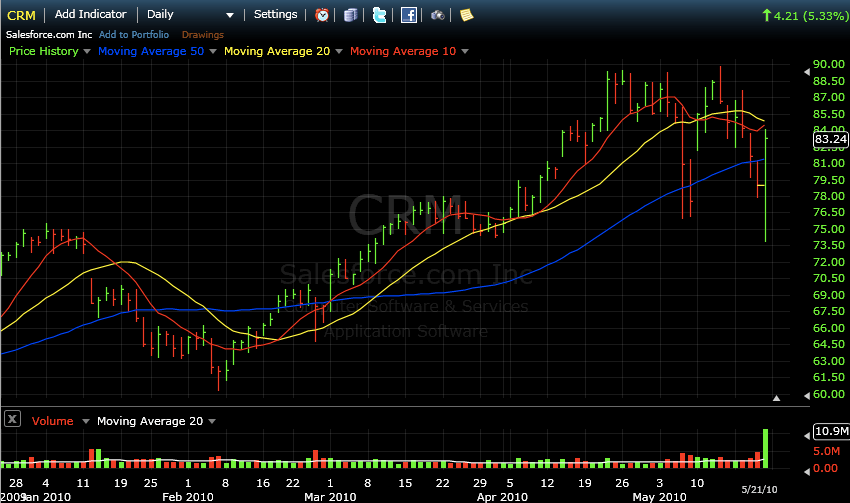Close the Volume panel with X
Screen dimensions: 850x503
[x=12, y=419]
